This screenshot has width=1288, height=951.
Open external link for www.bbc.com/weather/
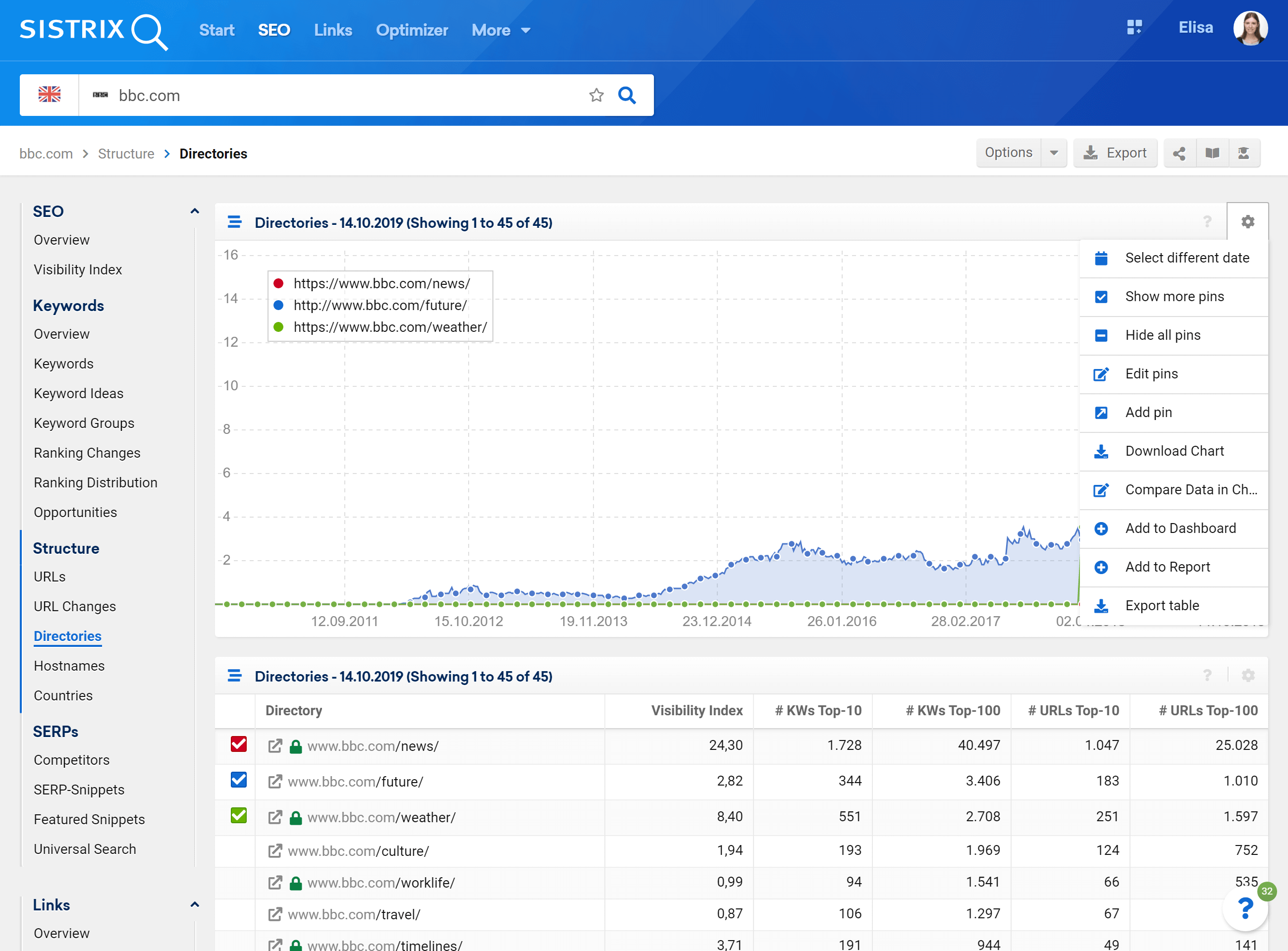[275, 817]
